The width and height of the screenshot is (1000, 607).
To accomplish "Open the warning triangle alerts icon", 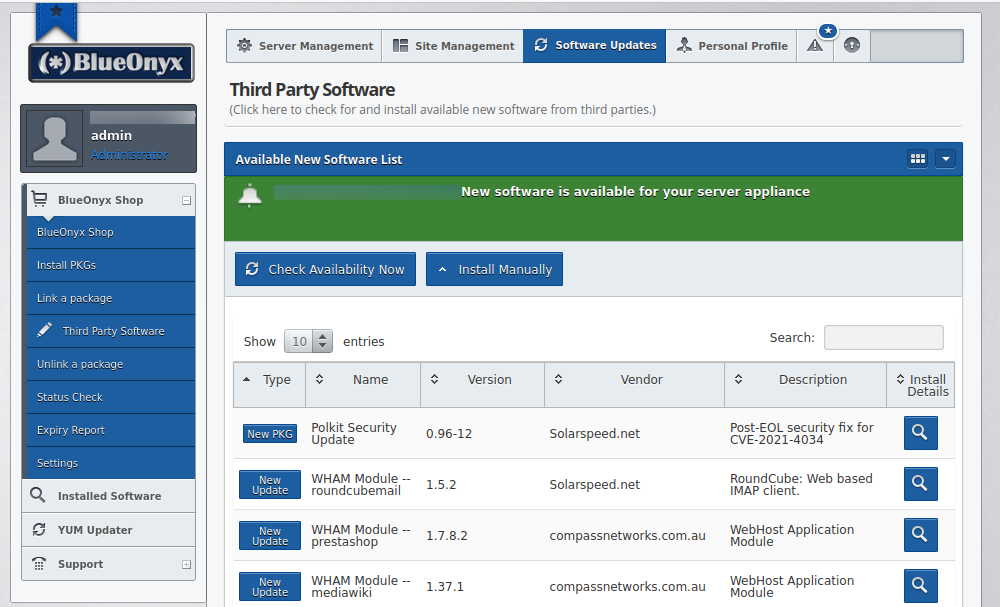I will (814, 46).
